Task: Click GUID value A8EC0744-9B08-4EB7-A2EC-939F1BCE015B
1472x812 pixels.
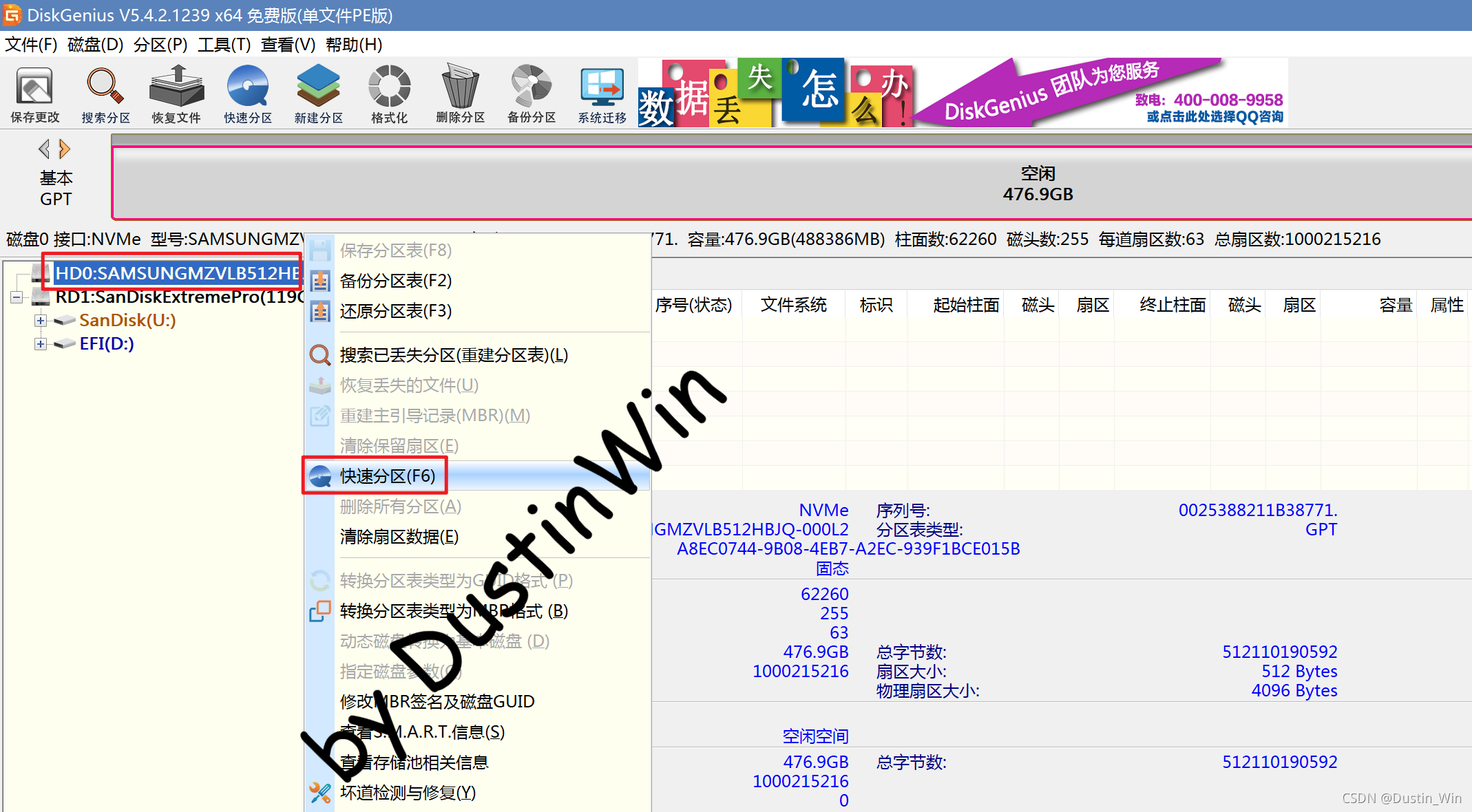Action: pos(848,549)
